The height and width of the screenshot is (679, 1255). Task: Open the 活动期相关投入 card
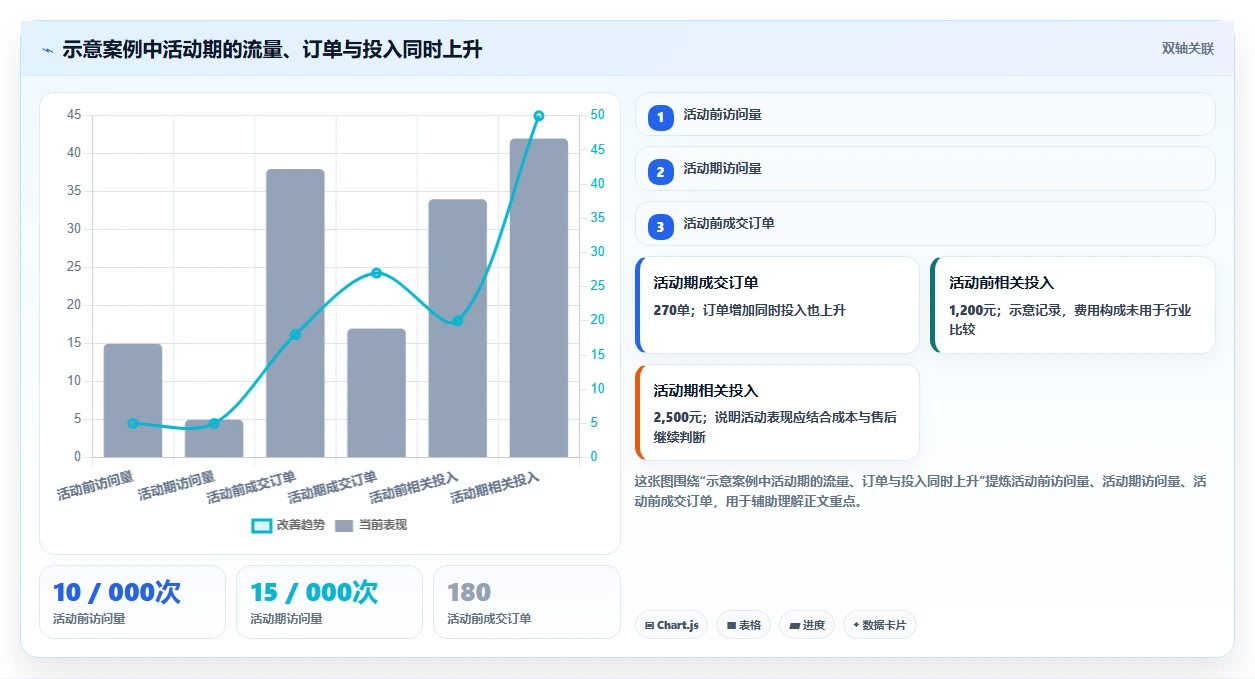point(777,413)
